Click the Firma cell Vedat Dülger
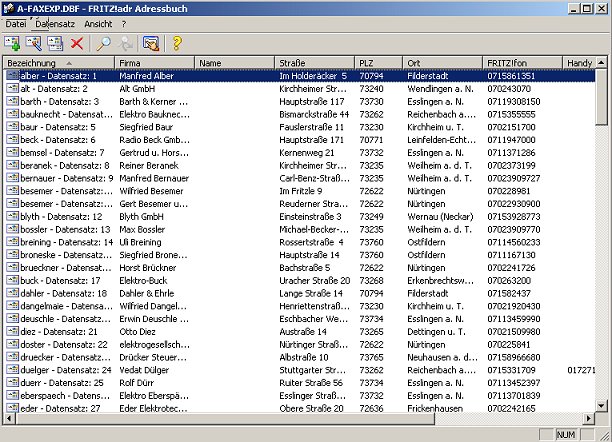This screenshot has width=612, height=442. 144,370
